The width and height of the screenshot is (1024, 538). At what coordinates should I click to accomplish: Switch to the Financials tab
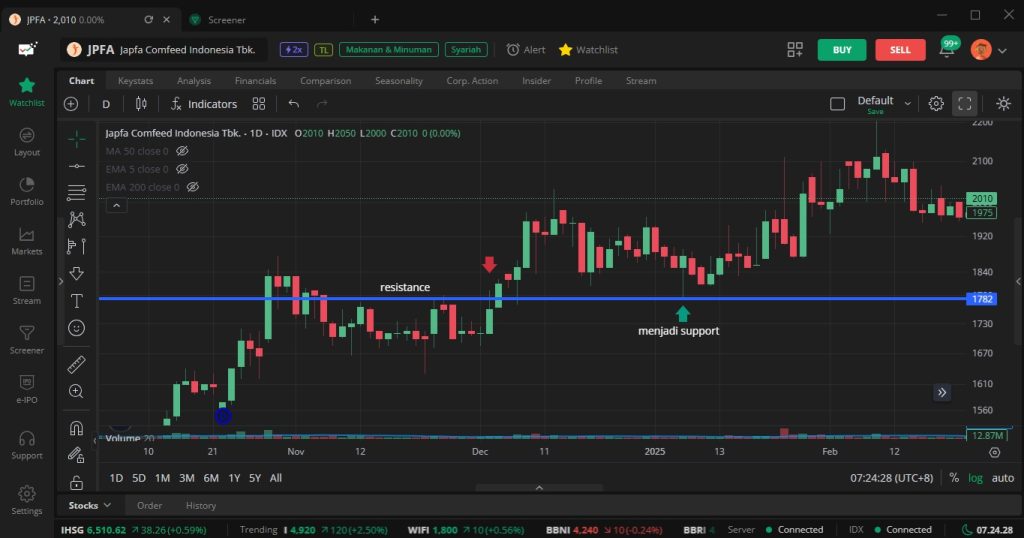(255, 80)
